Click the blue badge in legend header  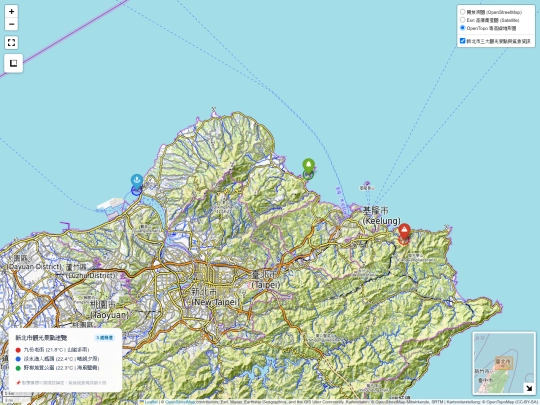104,338
